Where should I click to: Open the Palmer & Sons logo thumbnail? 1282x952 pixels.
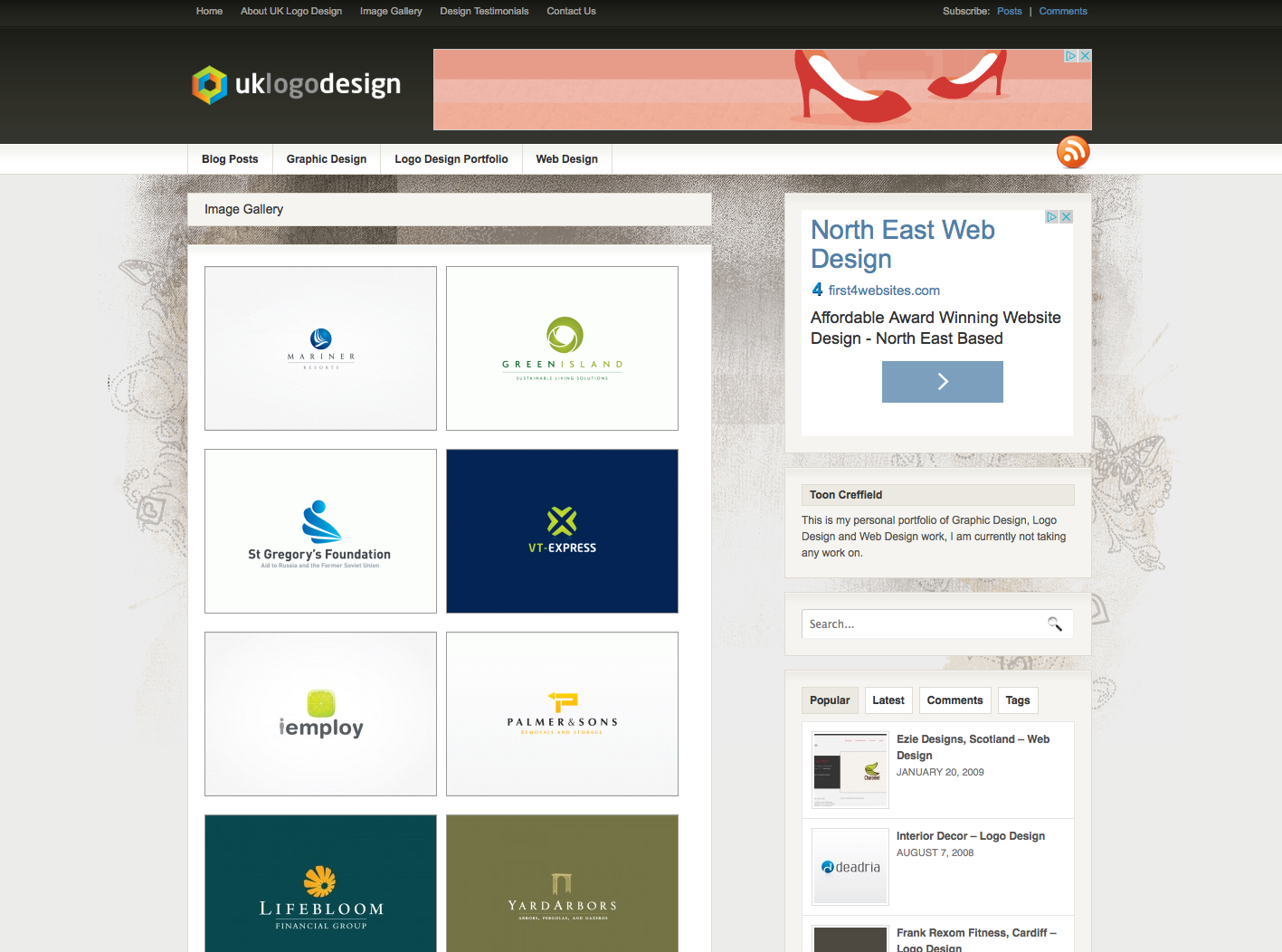tap(562, 714)
